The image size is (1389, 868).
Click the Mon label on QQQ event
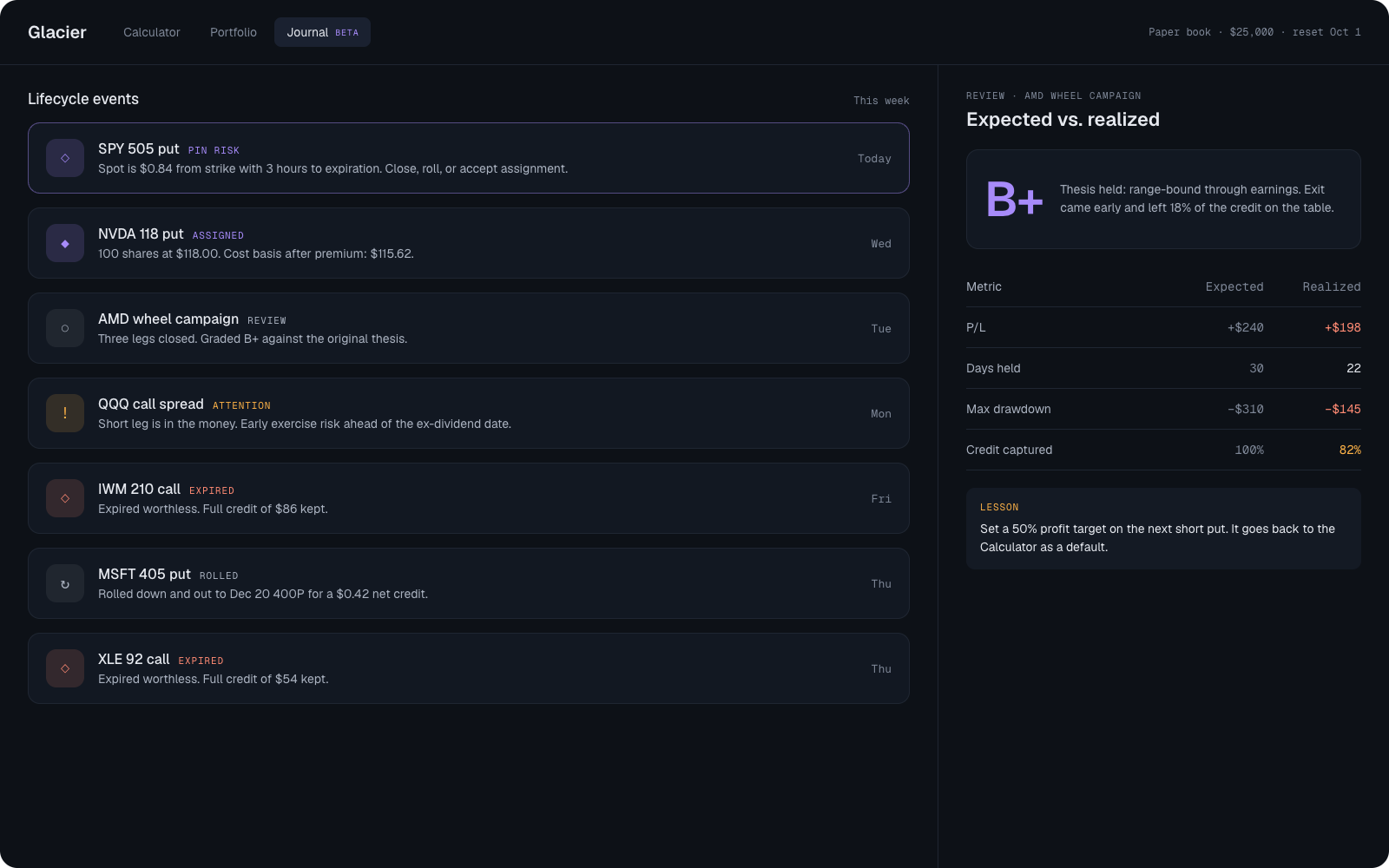[881, 414]
